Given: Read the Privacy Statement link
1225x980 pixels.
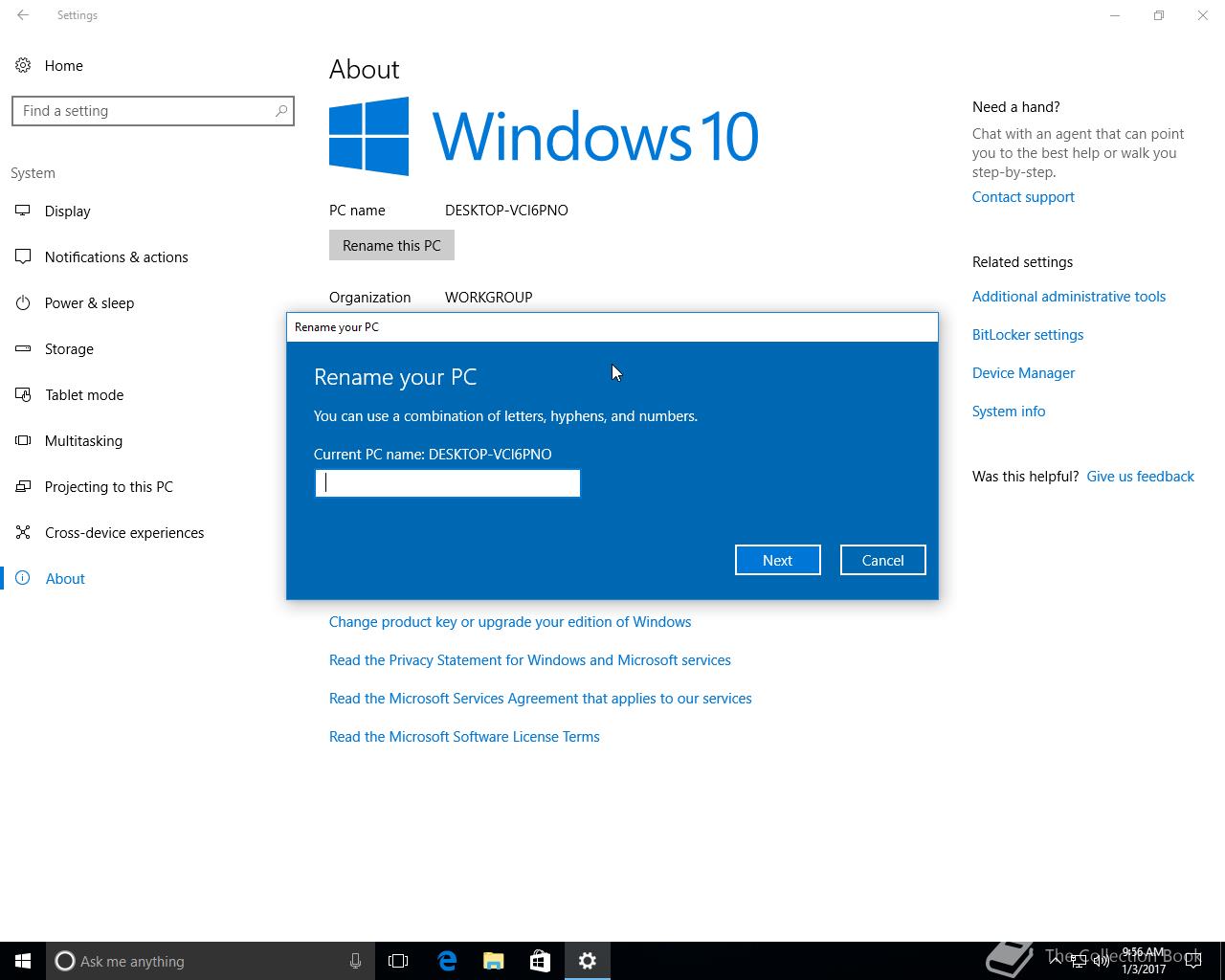Looking at the screenshot, I should pyautogui.click(x=530, y=659).
